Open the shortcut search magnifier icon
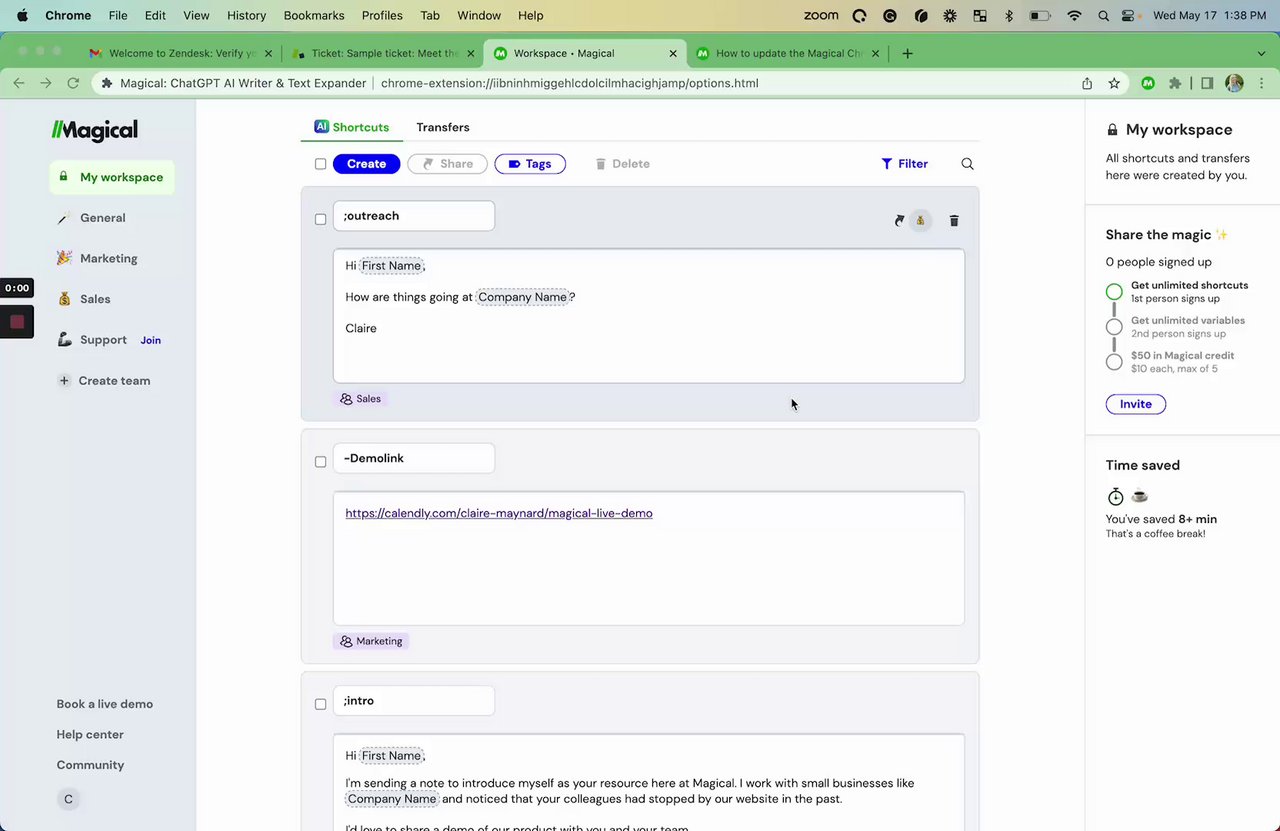1280x831 pixels. (967, 164)
